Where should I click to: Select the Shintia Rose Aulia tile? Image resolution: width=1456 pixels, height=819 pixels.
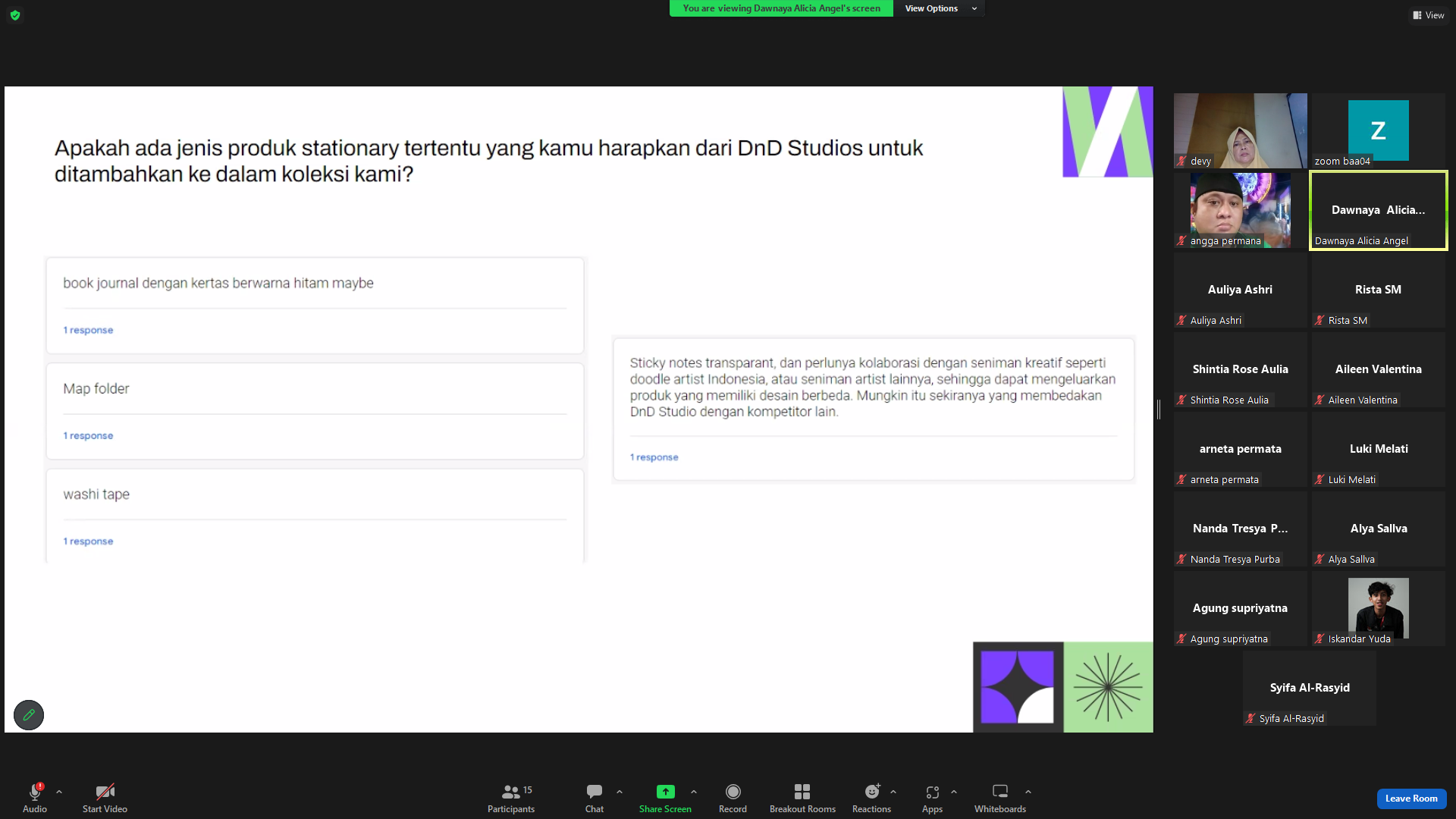click(x=1241, y=369)
